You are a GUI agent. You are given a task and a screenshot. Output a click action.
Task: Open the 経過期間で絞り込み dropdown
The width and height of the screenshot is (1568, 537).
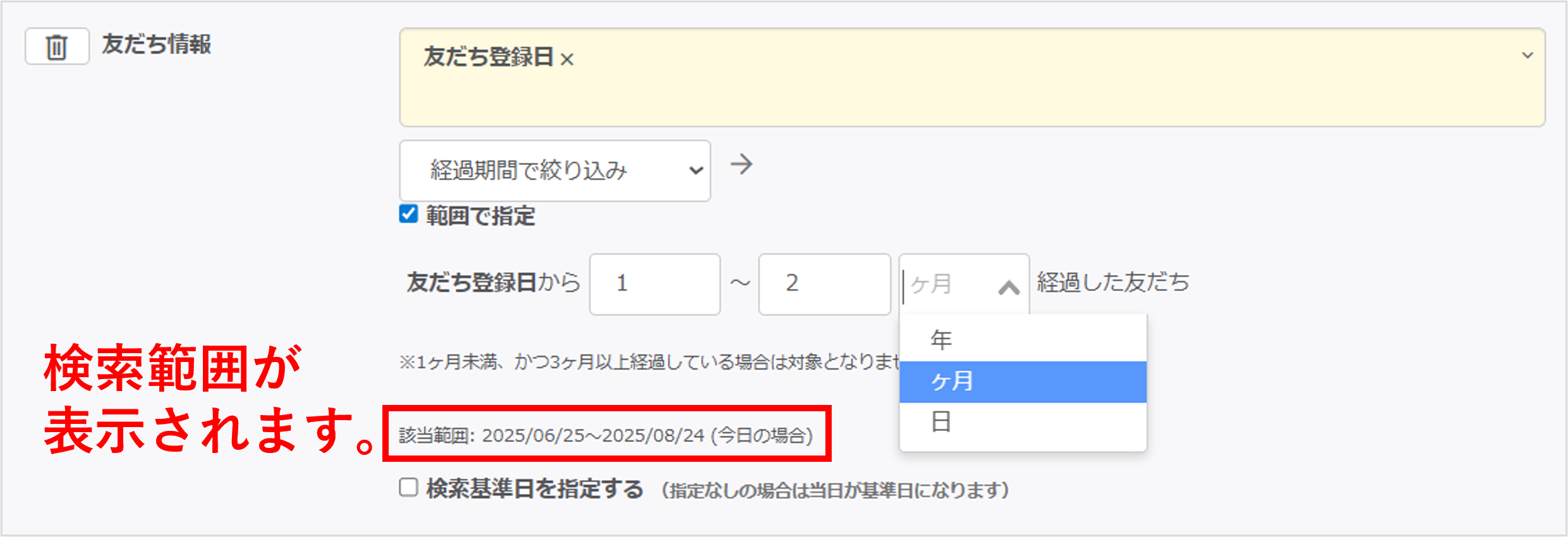click(554, 171)
